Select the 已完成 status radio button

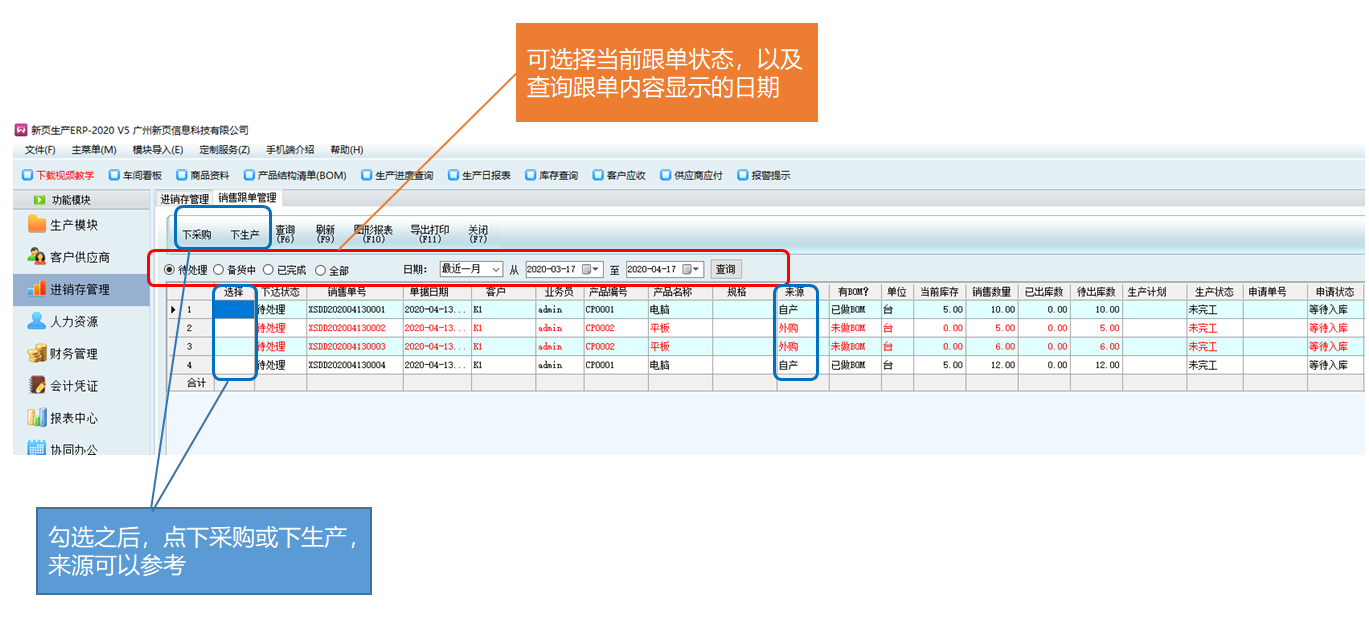pyautogui.click(x=268, y=270)
